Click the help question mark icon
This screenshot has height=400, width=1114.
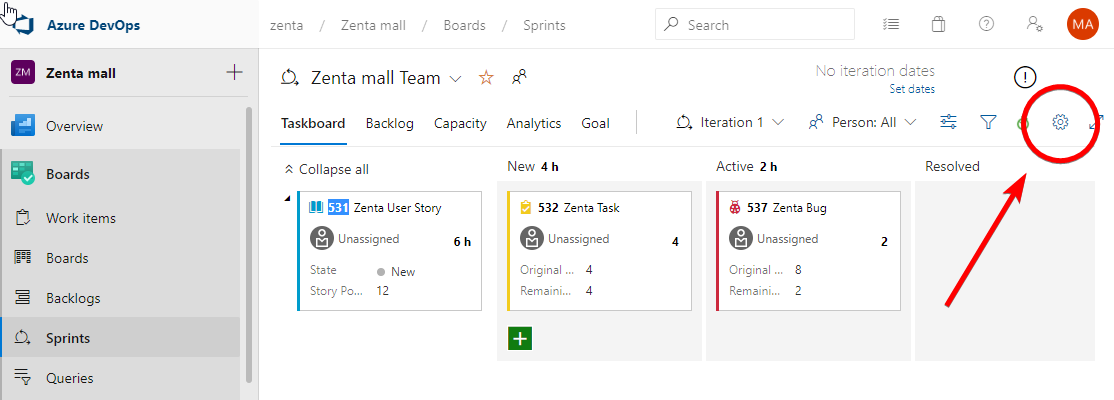click(986, 24)
